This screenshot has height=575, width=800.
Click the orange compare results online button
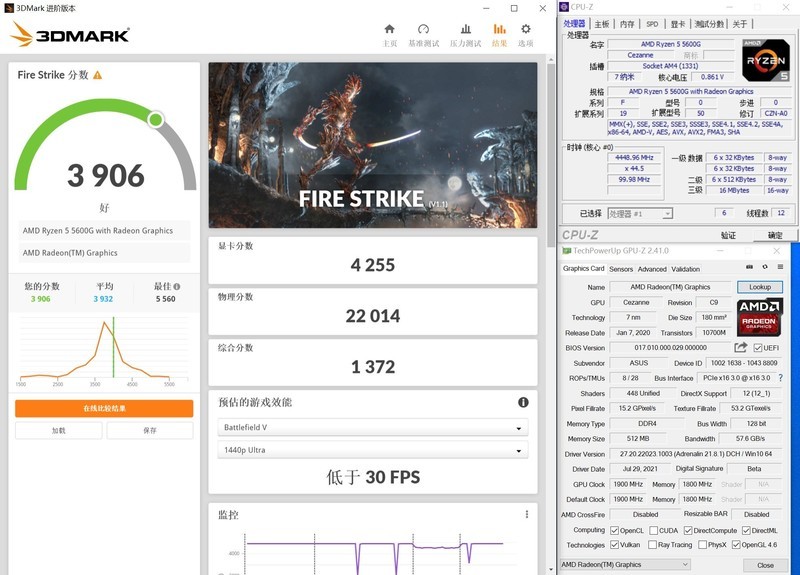coord(104,409)
